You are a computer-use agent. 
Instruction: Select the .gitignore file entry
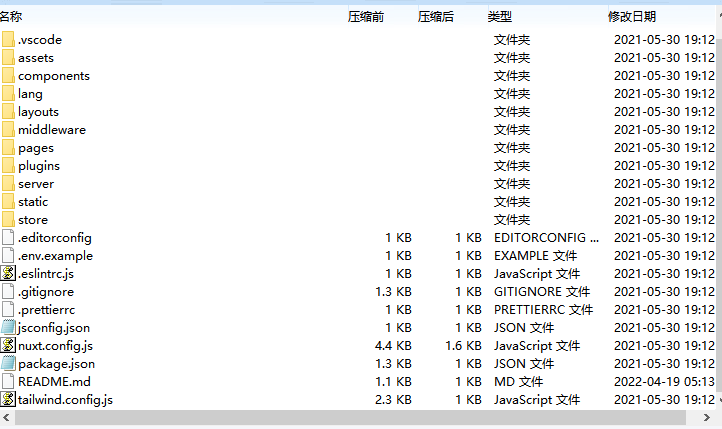point(46,292)
